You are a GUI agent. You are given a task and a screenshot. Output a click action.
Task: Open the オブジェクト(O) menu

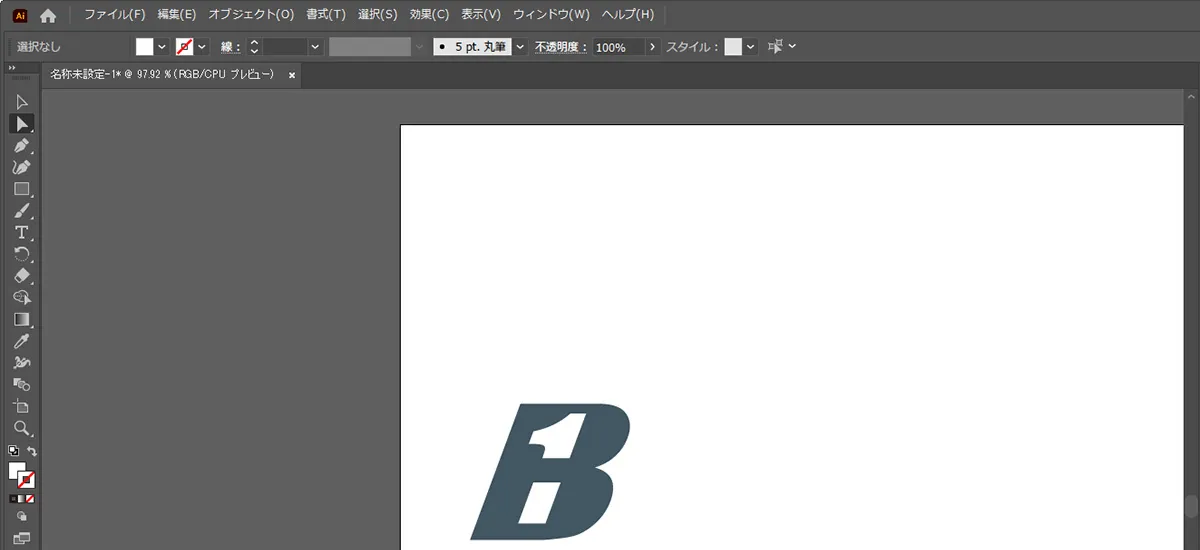(x=251, y=15)
